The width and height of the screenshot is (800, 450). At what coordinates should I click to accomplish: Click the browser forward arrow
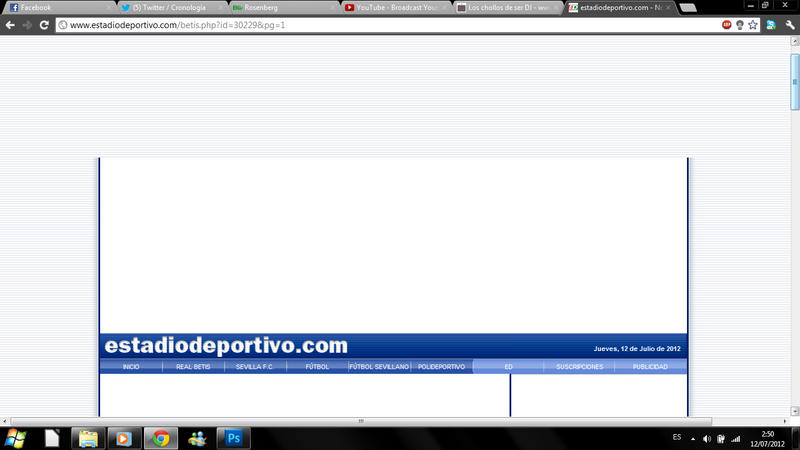[27, 25]
